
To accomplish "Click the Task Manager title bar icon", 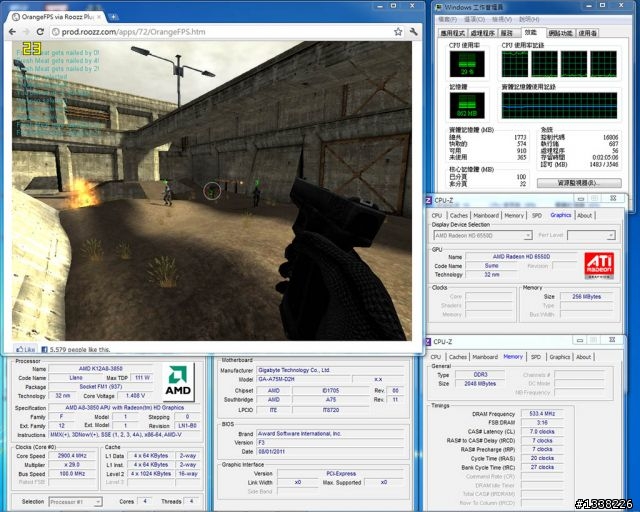I will [x=438, y=7].
